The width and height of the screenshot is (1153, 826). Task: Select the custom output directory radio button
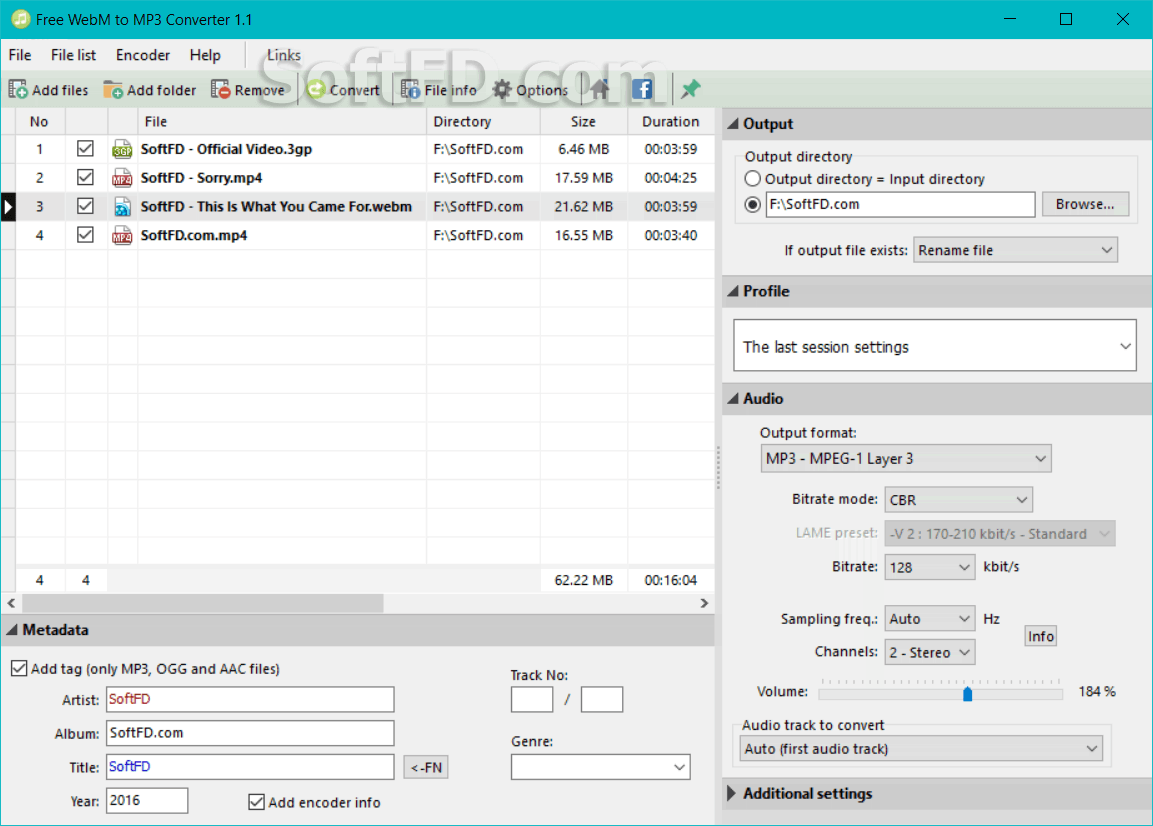point(752,204)
